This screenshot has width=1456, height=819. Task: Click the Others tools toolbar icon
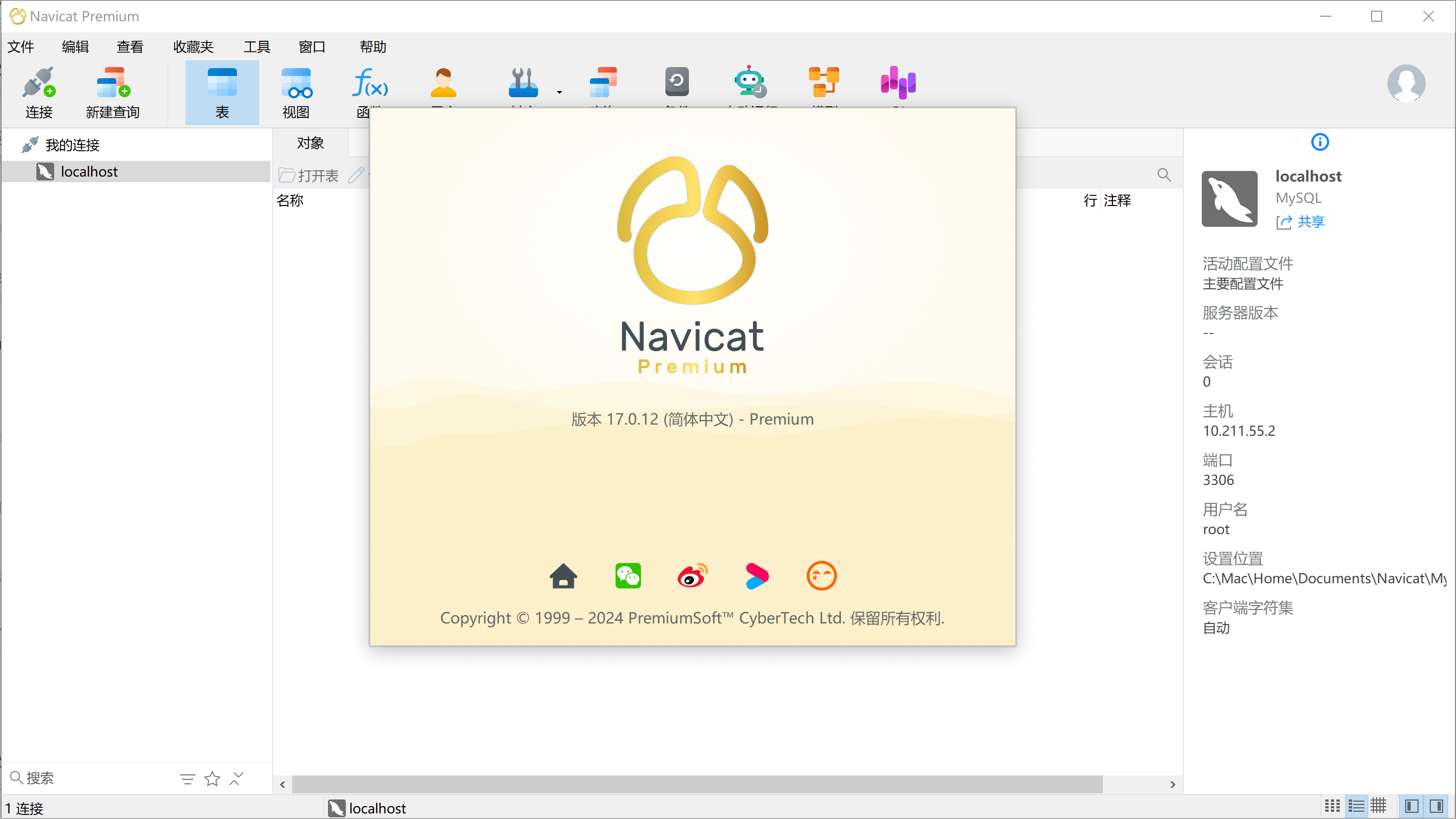(x=522, y=84)
